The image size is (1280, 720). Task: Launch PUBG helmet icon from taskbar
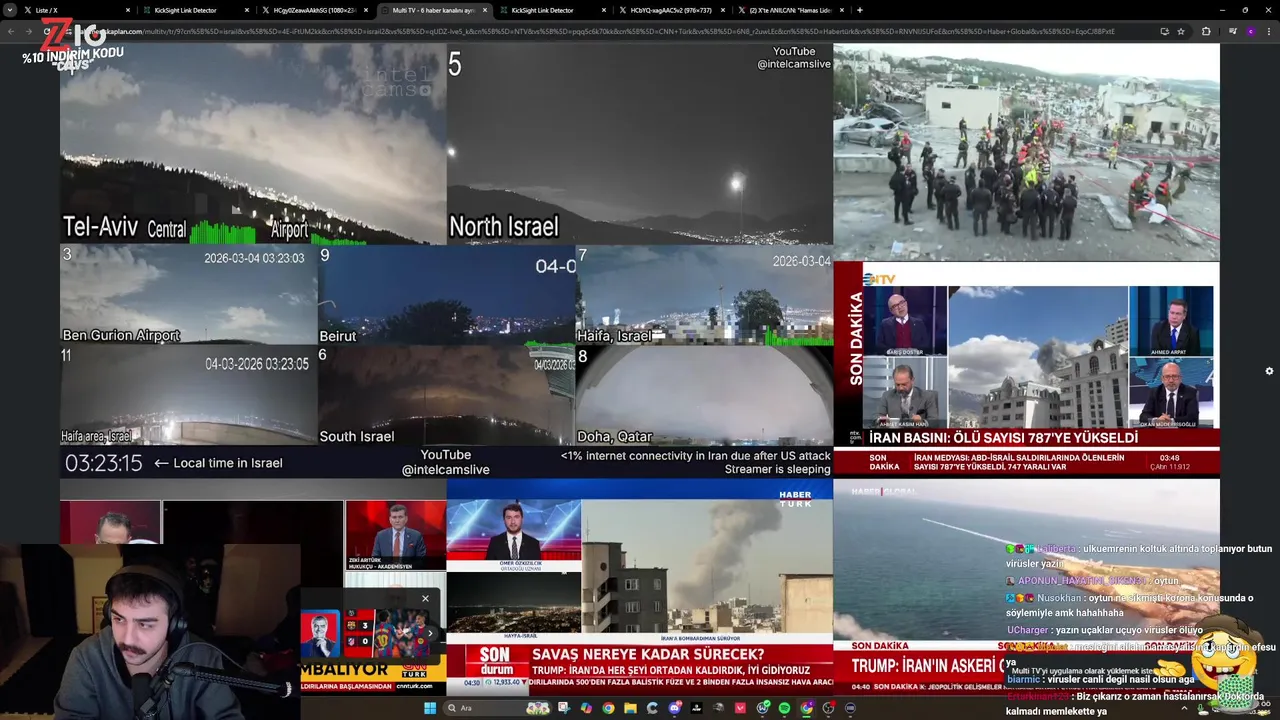pos(718,708)
